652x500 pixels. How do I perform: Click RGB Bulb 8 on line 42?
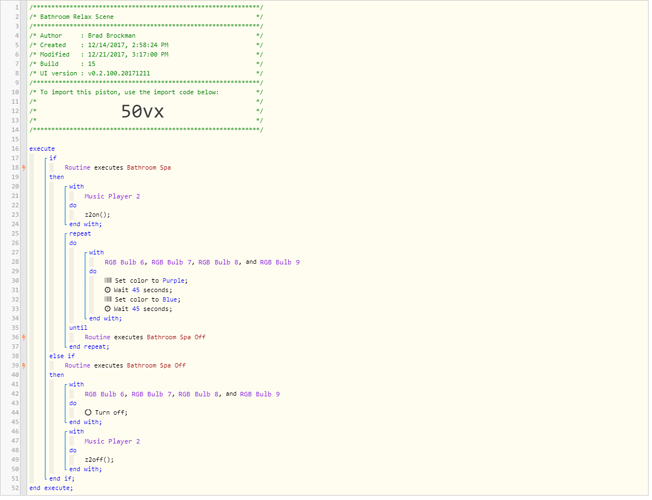coord(198,394)
